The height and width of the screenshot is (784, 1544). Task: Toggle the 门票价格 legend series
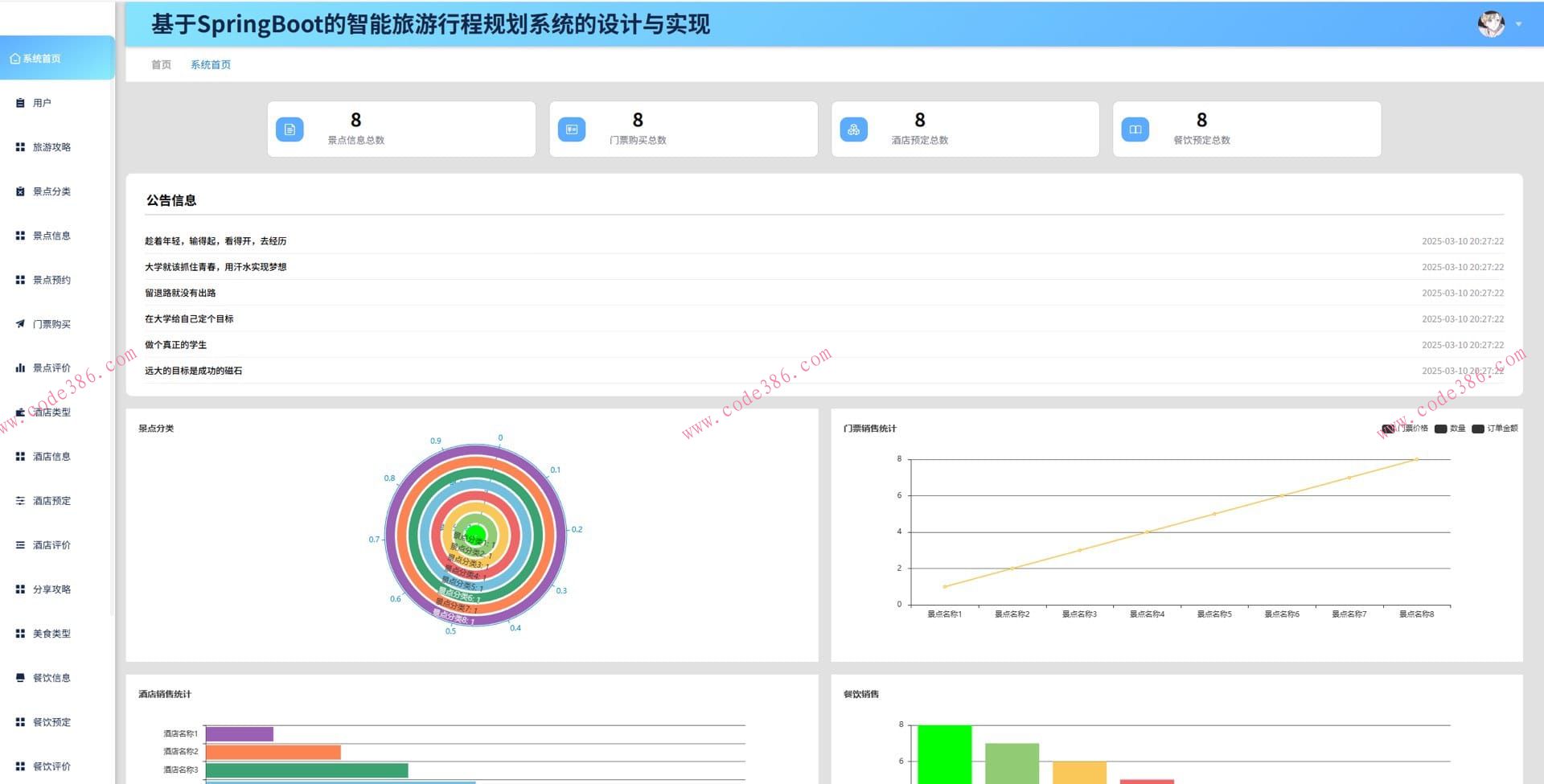[1405, 429]
